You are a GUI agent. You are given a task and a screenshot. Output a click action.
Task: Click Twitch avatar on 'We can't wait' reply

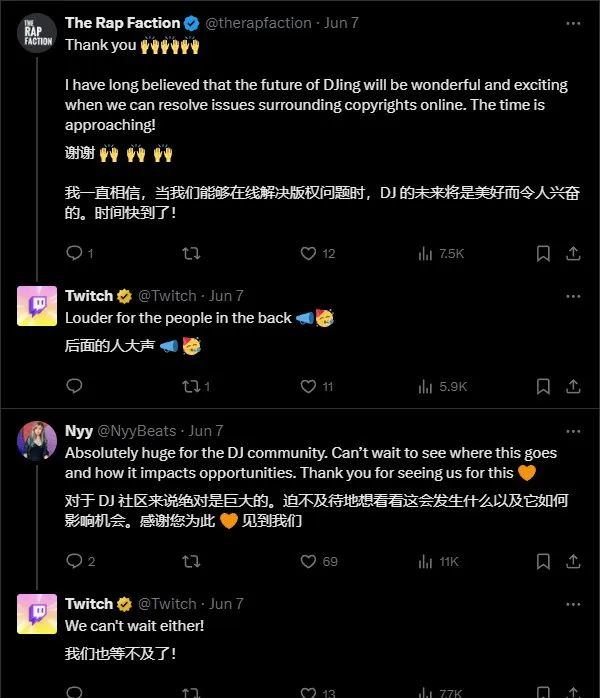click(37, 613)
